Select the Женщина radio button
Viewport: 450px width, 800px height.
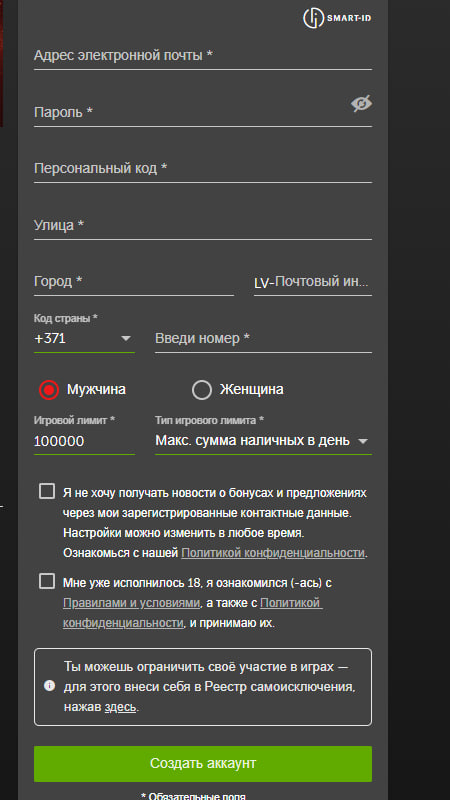point(202,390)
